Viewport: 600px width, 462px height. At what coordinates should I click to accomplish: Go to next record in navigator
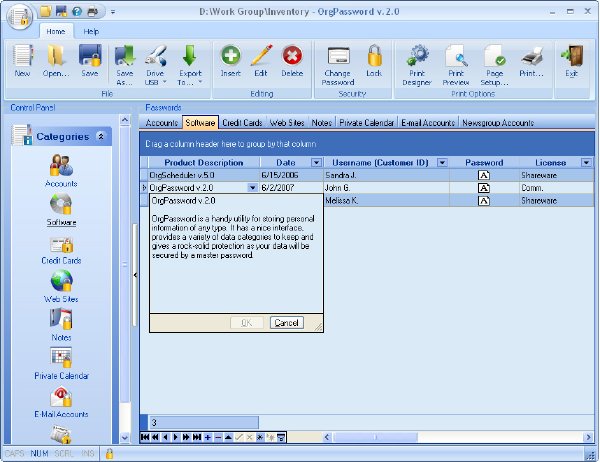176,437
